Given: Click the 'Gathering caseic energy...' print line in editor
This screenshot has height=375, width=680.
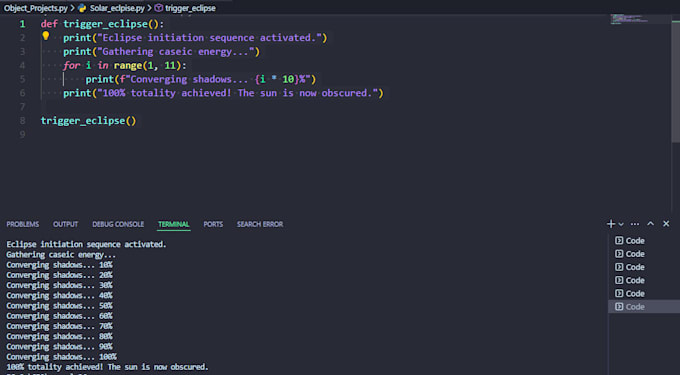Looking at the screenshot, I should [x=161, y=52].
